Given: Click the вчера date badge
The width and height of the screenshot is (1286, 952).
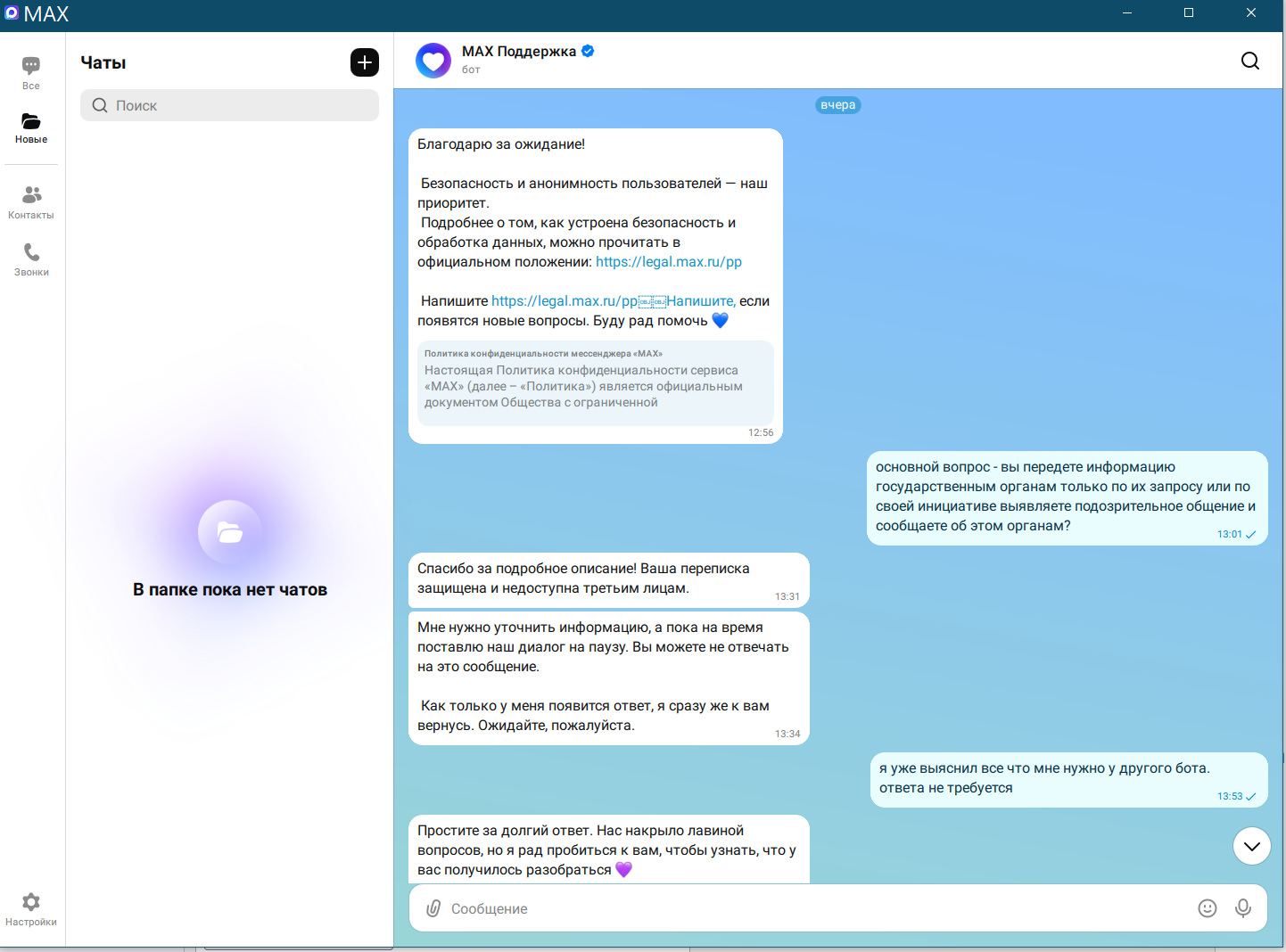Looking at the screenshot, I should [x=838, y=105].
